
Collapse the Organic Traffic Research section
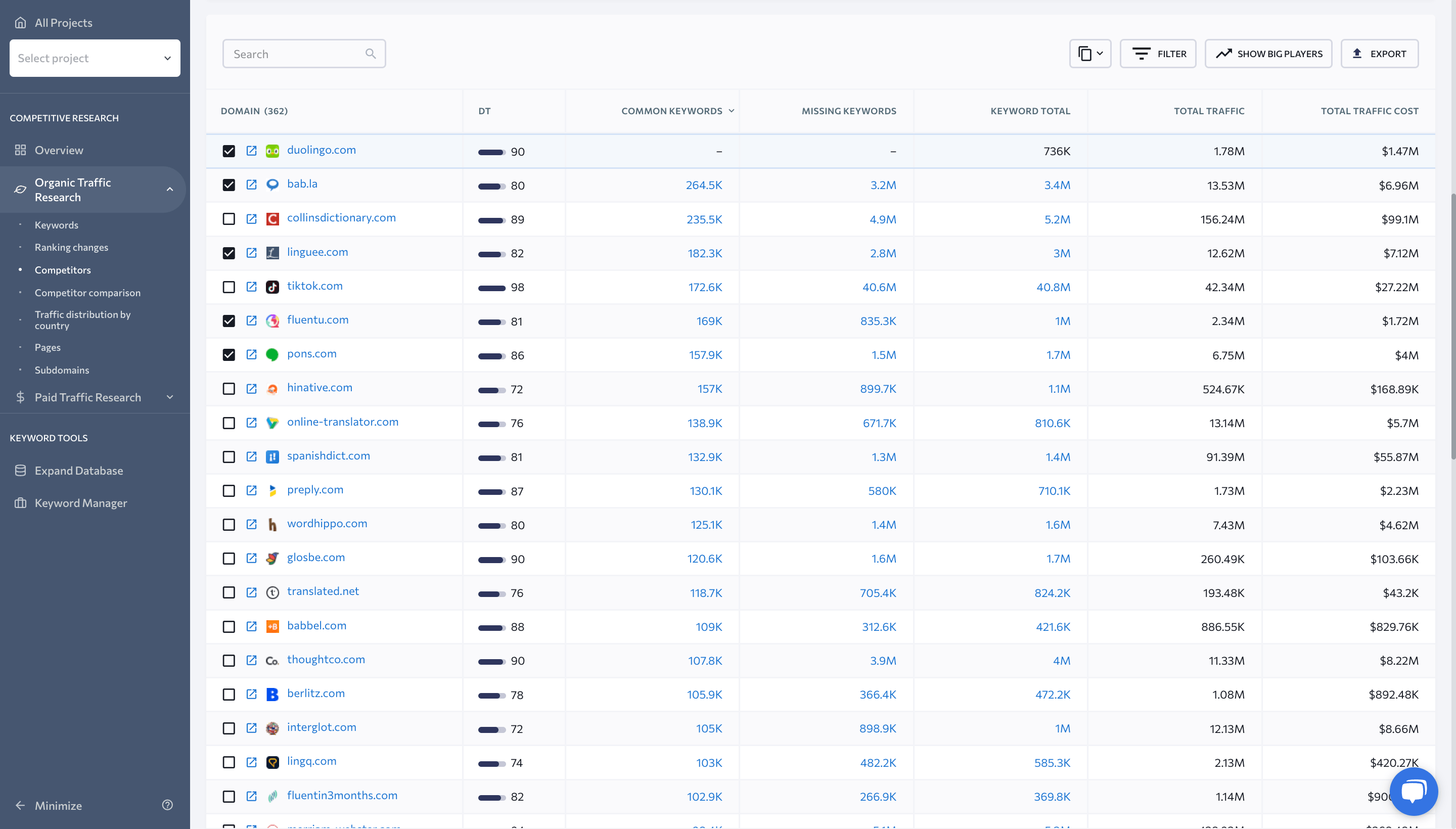170,190
